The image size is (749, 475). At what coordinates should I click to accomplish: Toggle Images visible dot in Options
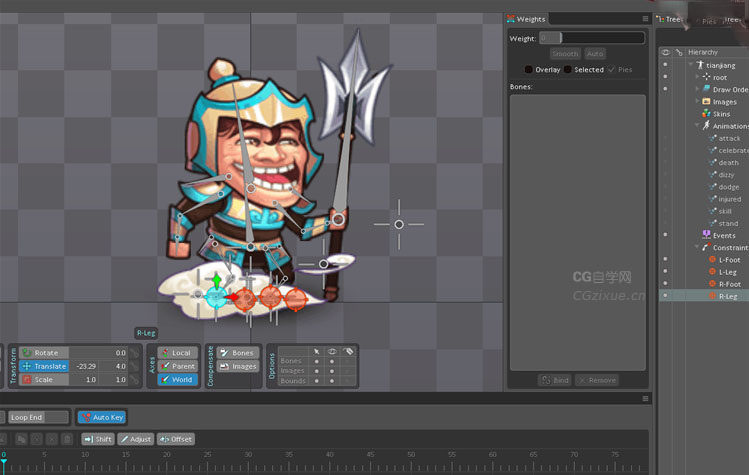point(332,371)
